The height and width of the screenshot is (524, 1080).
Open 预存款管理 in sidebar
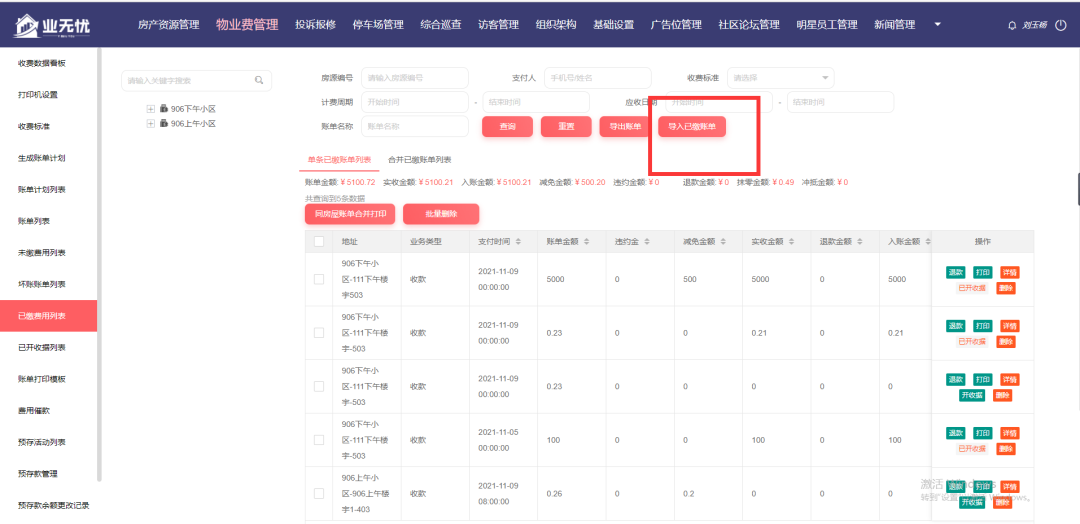coord(38,474)
